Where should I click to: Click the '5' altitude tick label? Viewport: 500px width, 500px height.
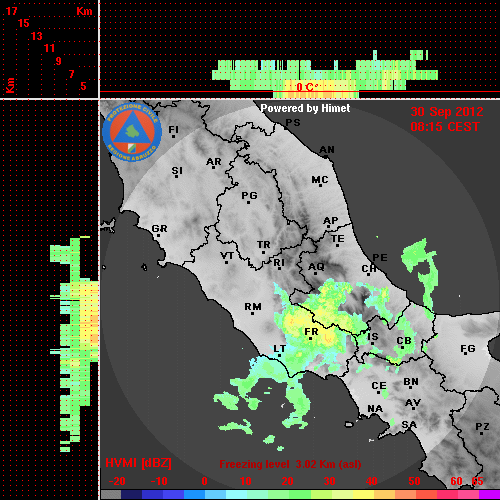point(83,86)
